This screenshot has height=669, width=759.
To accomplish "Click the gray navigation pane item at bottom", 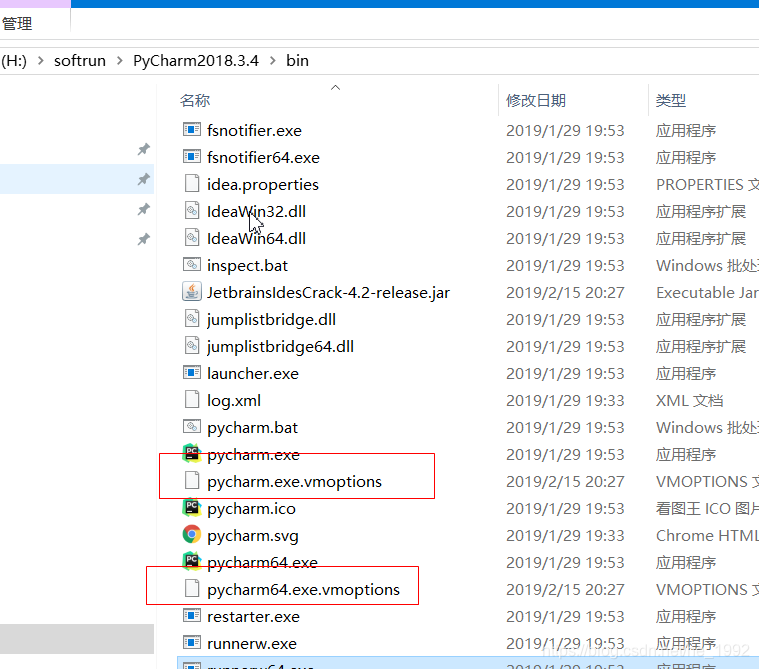I will (77, 639).
